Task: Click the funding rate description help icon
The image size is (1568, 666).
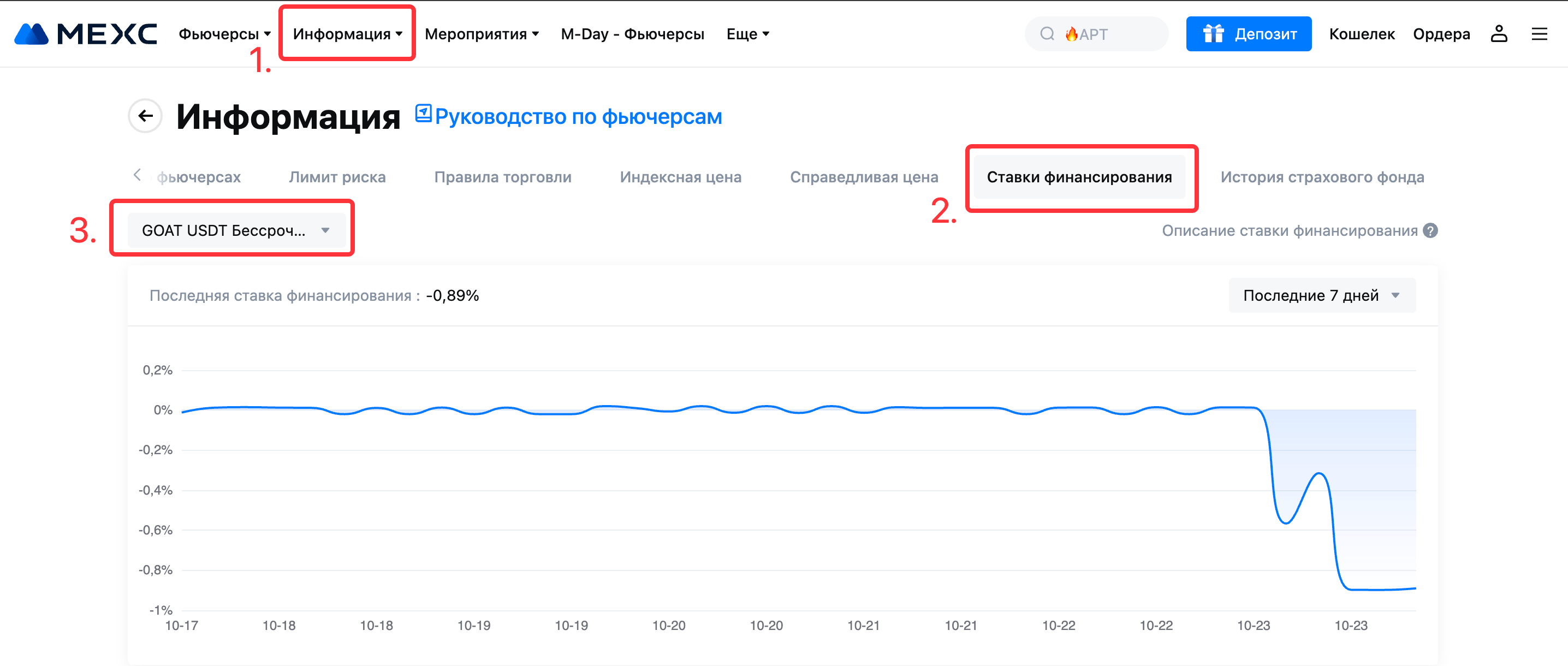Action: (1430, 231)
